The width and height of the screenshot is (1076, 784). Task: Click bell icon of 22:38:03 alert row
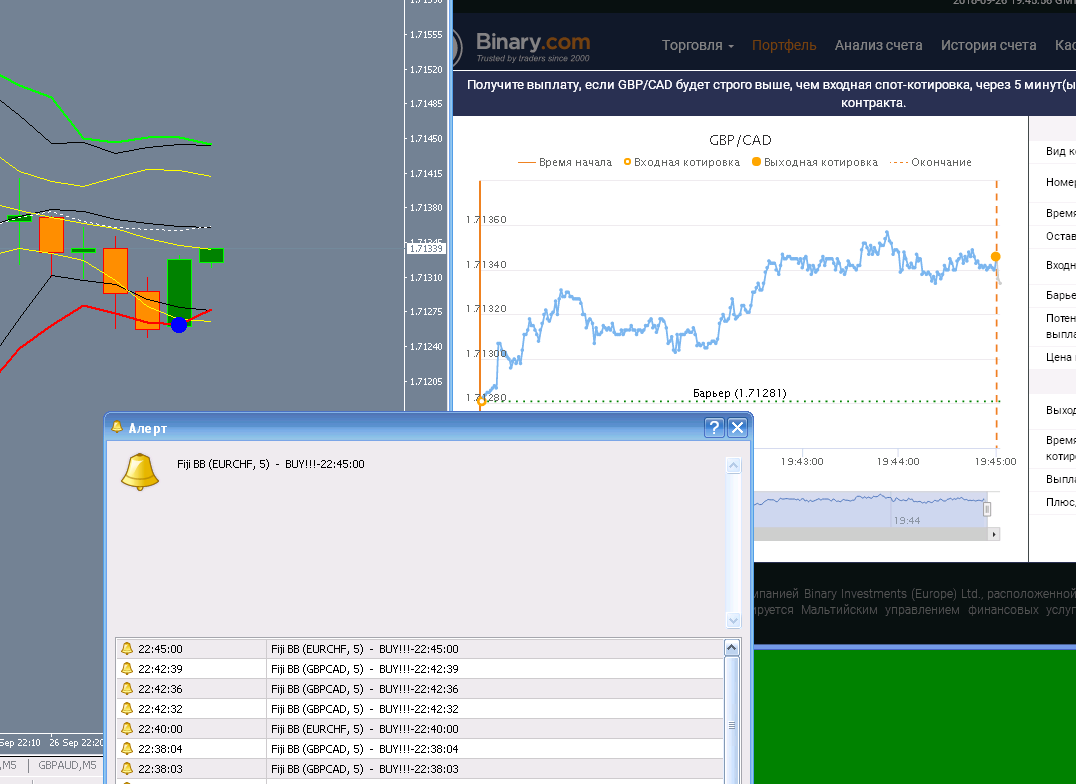(127, 768)
